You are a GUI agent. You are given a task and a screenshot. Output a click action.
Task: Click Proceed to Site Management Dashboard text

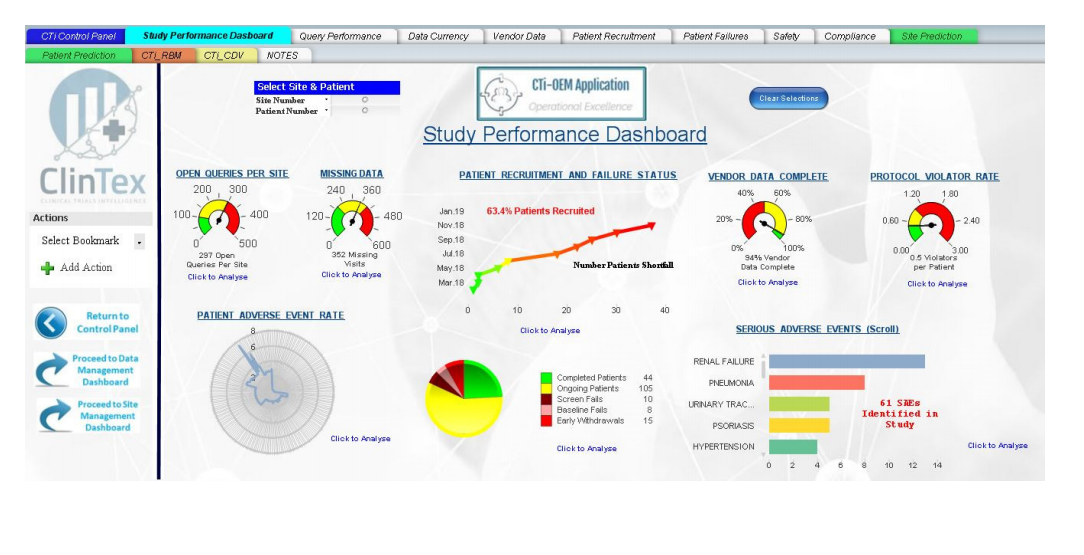click(107, 415)
